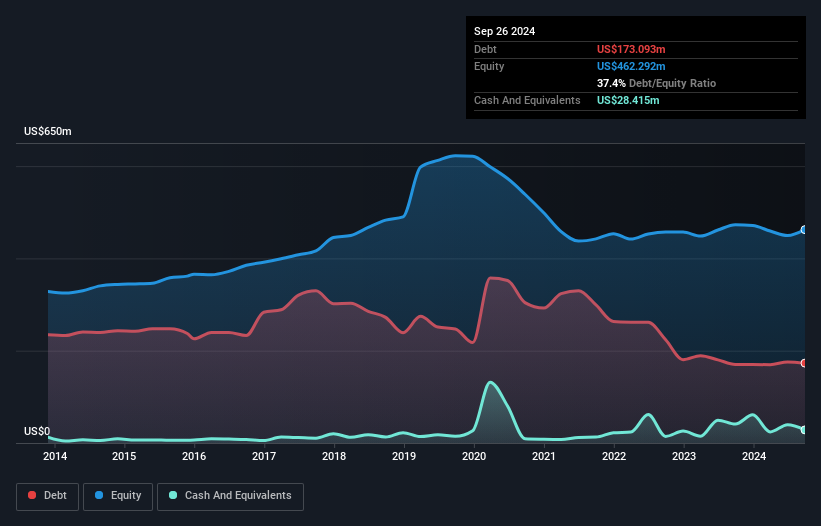Image resolution: width=821 pixels, height=526 pixels.
Task: Click the US$173.093m debt value
Action: [631, 49]
